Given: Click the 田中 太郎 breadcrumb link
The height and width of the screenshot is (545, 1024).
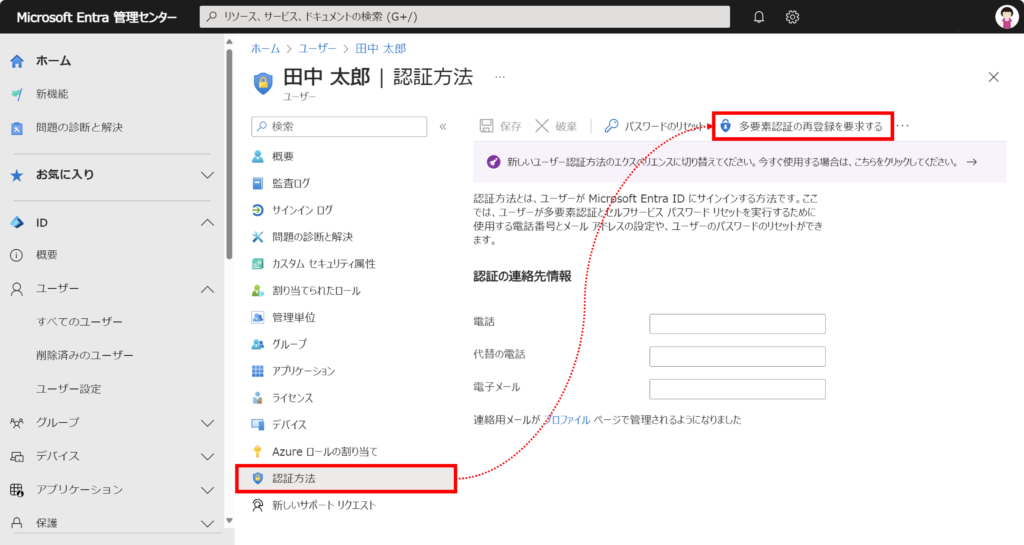Looking at the screenshot, I should click(x=381, y=48).
